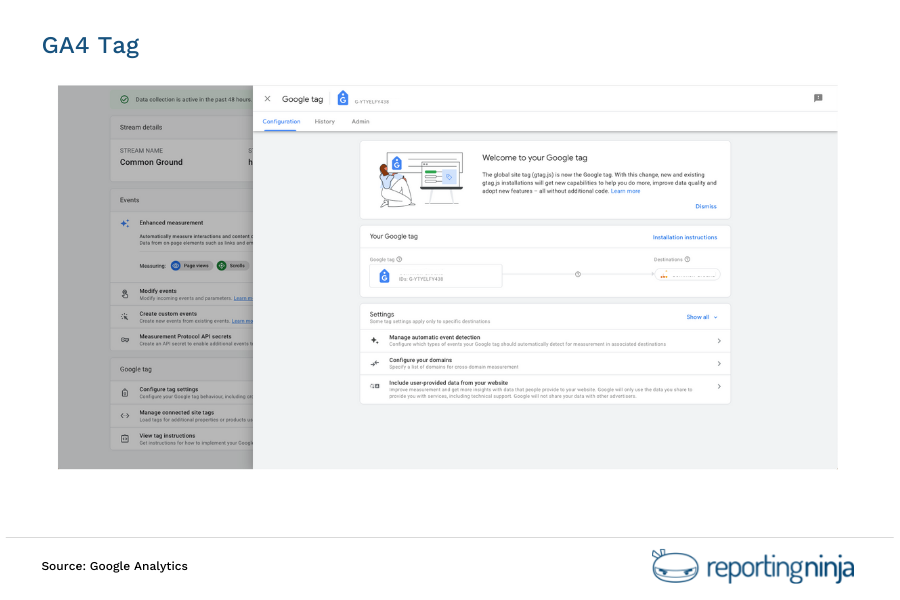Click the Manage connected site tags code icon

(125, 415)
